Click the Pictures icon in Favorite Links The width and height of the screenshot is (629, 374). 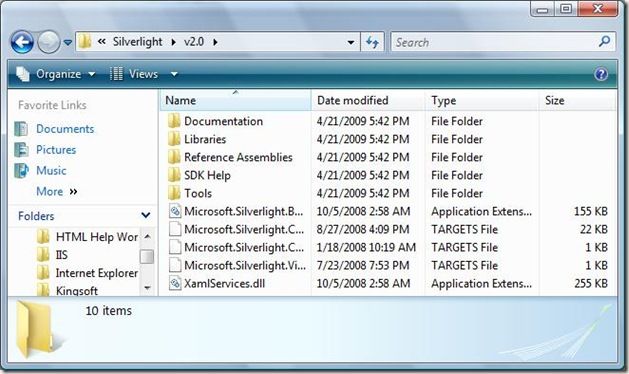(x=21, y=150)
